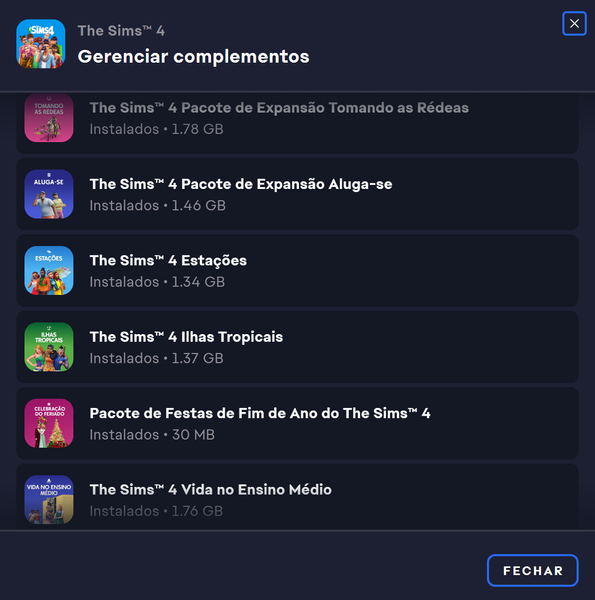
Task: Select The Sims 4 Estações title
Action: click(168, 261)
